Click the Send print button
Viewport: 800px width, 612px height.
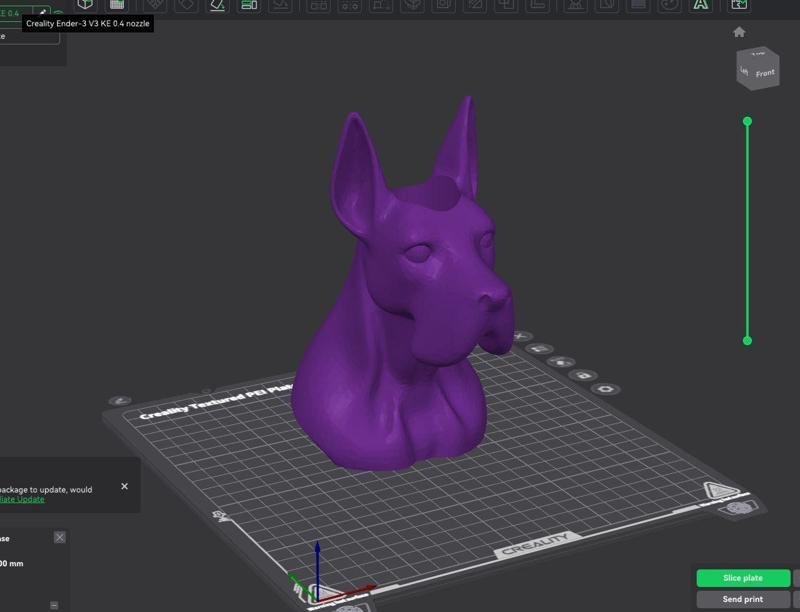743,599
